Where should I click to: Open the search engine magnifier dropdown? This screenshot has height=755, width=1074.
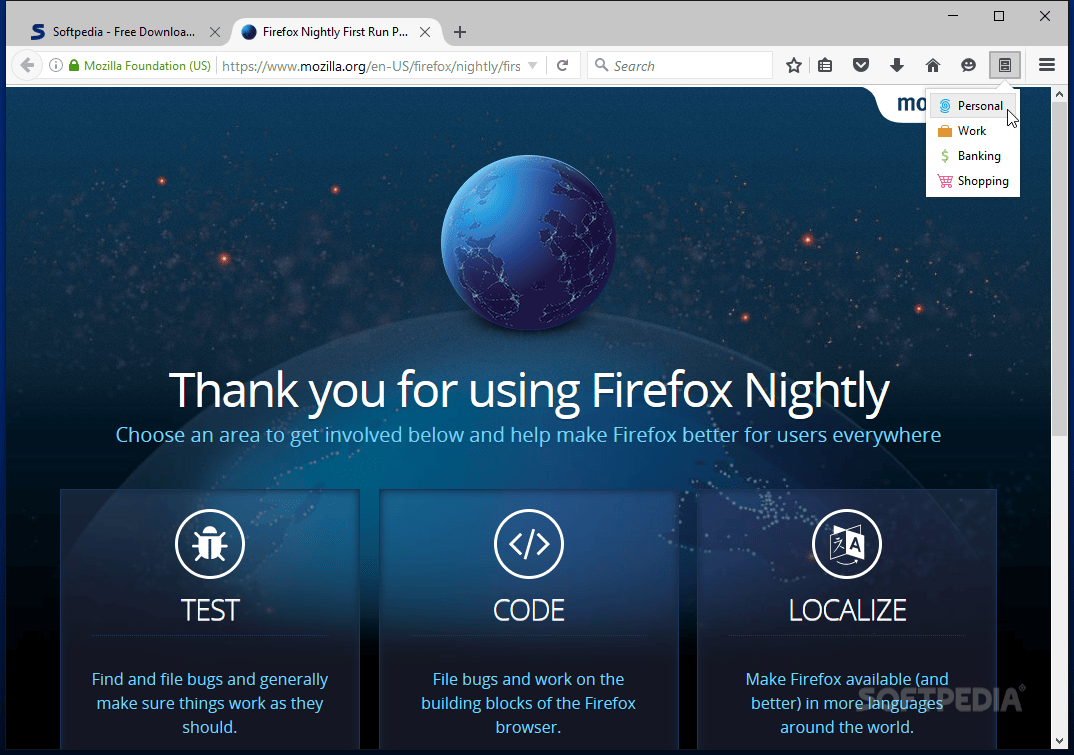click(x=601, y=65)
